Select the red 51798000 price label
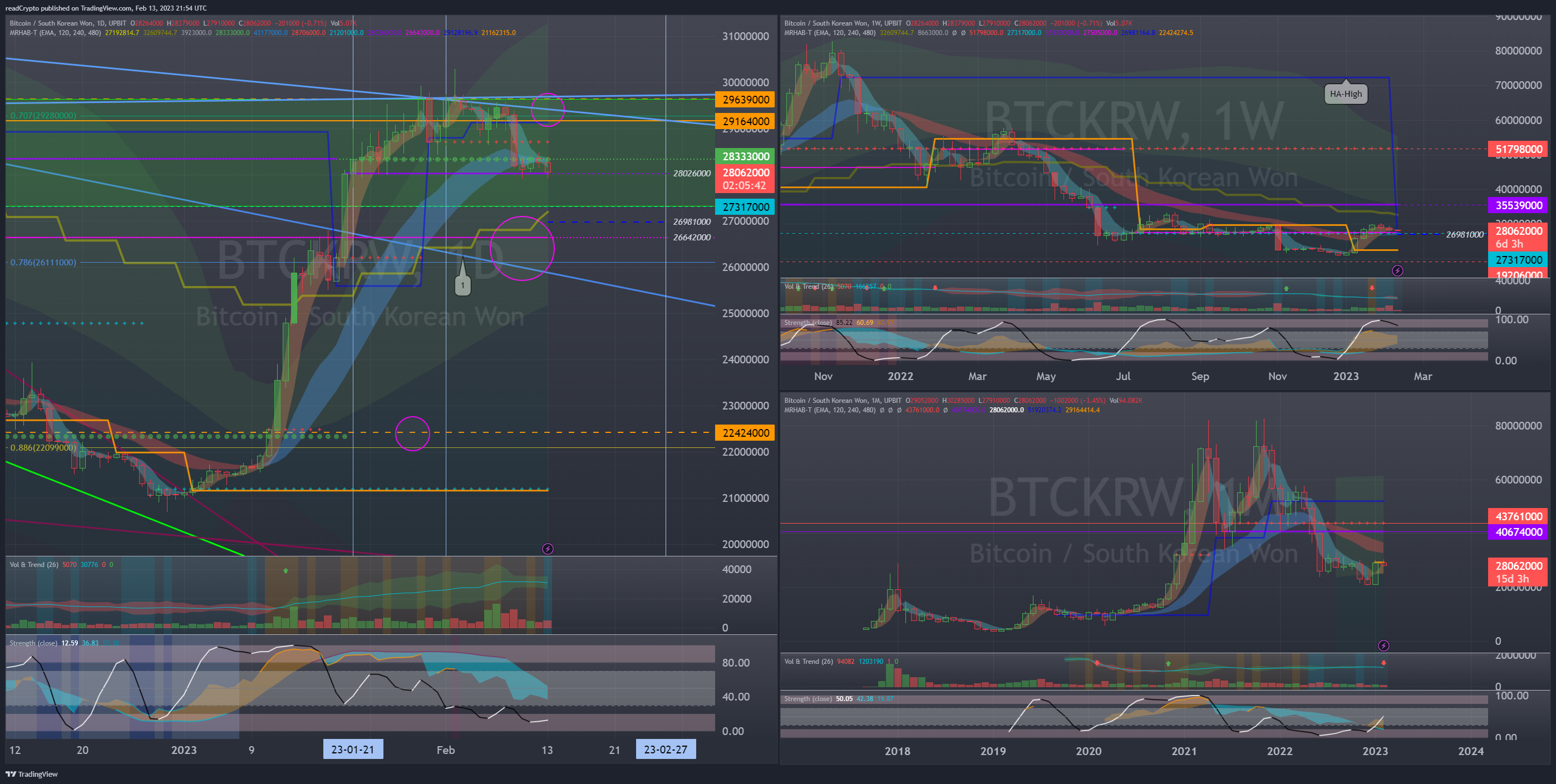Screen dimensions: 1556x784 tap(1518, 149)
